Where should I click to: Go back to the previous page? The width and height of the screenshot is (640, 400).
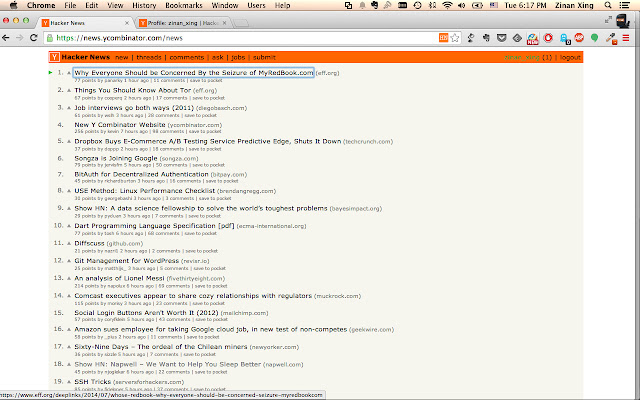pos(6,38)
